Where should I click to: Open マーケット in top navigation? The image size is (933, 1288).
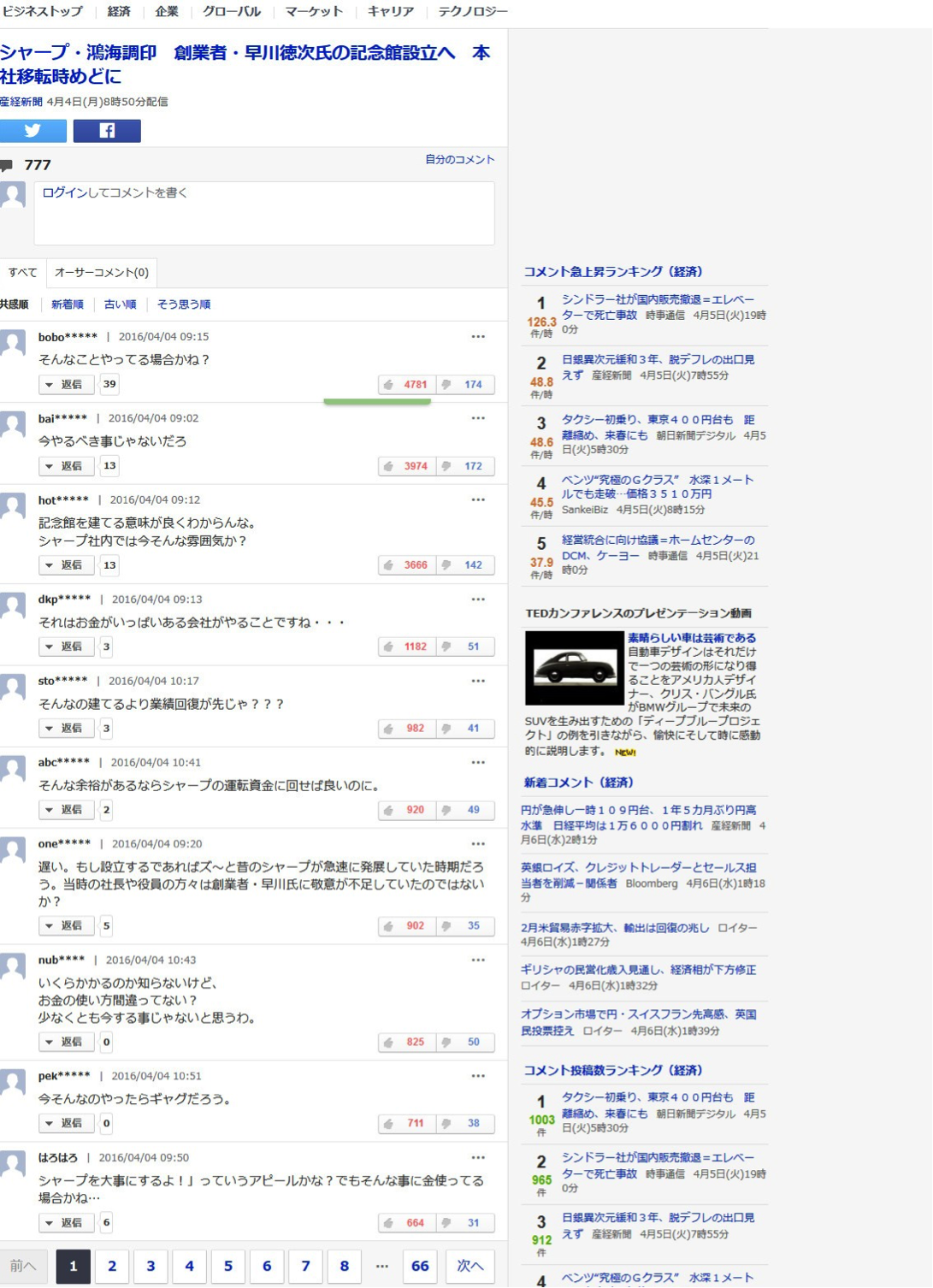click(x=313, y=12)
